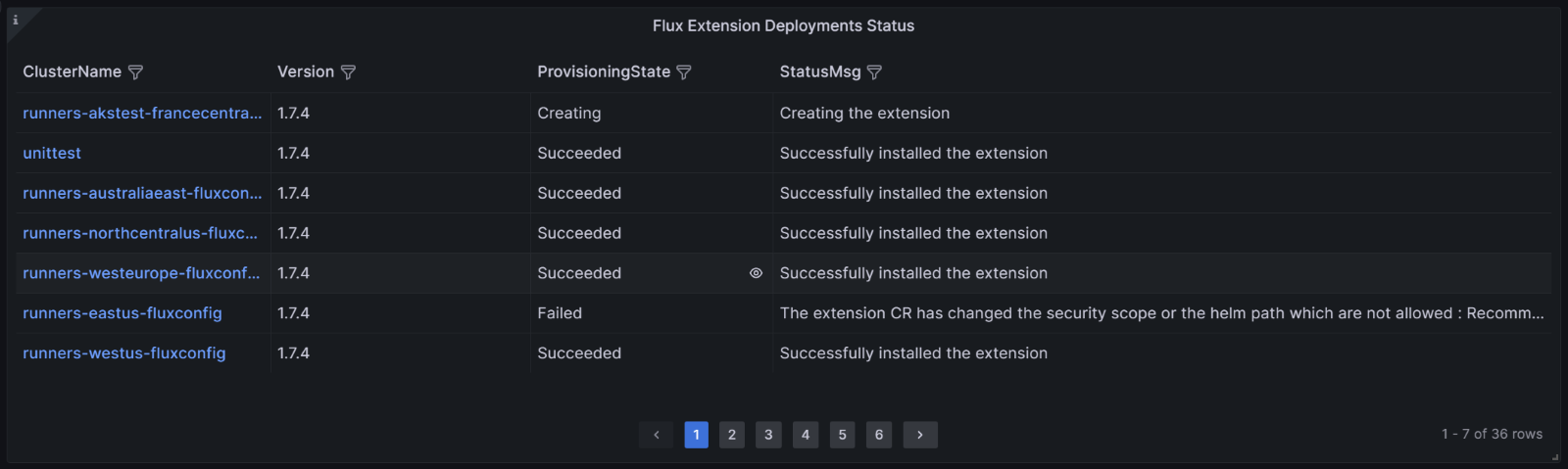Open the Version column filter
The height and width of the screenshot is (469, 1568).
(348, 72)
